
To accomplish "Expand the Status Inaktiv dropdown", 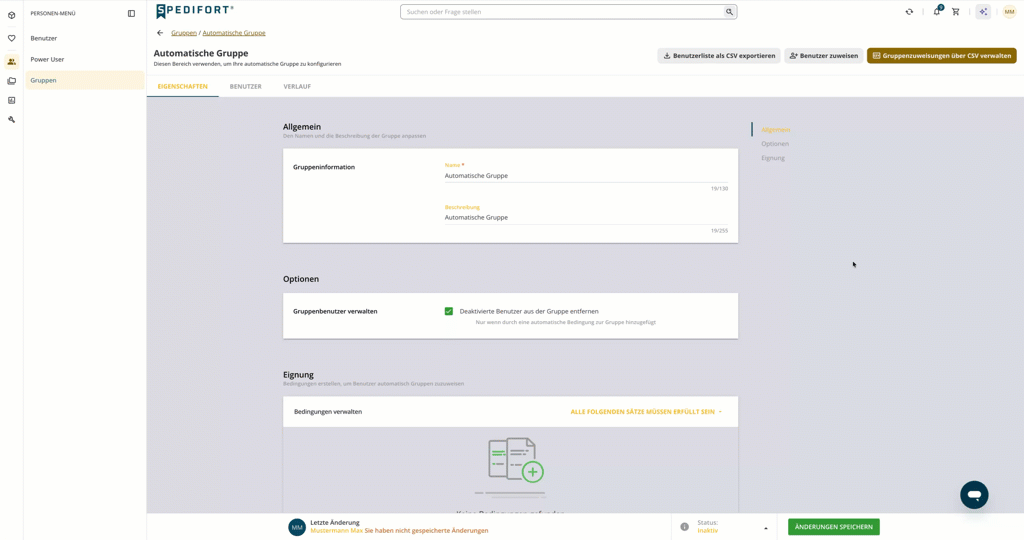I will pos(733,527).
